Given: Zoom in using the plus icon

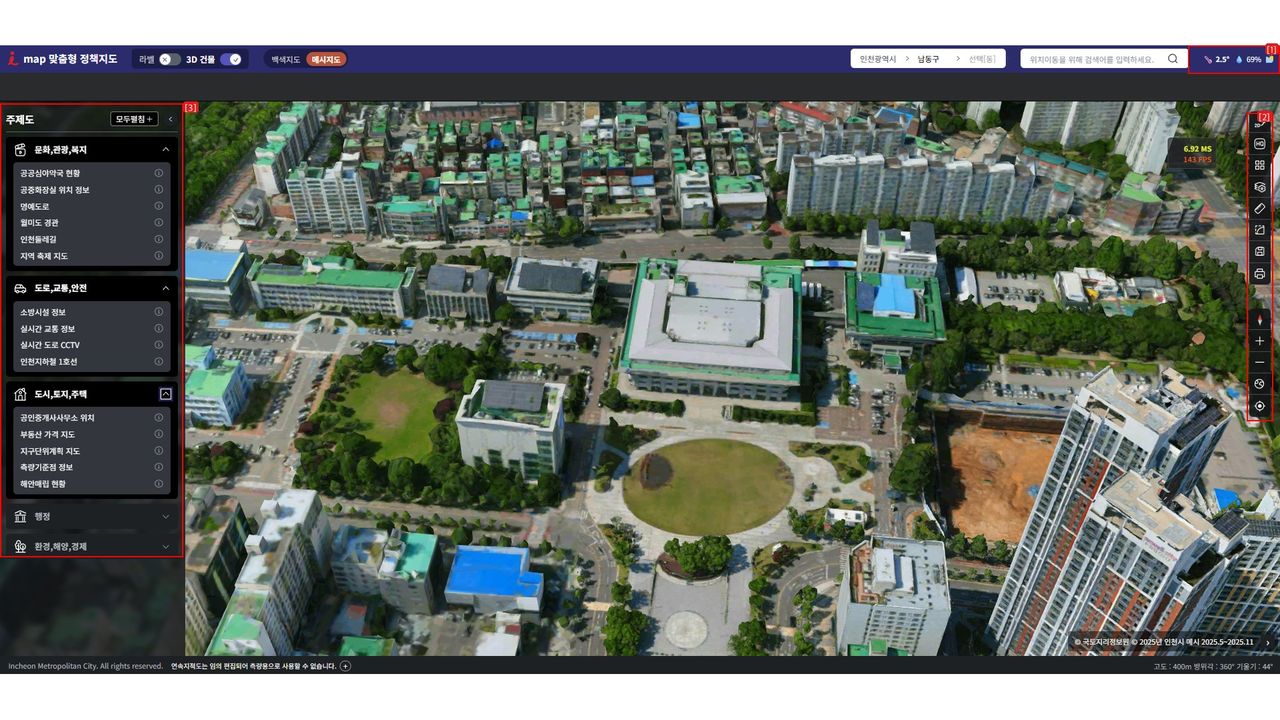Looking at the screenshot, I should tap(1259, 341).
